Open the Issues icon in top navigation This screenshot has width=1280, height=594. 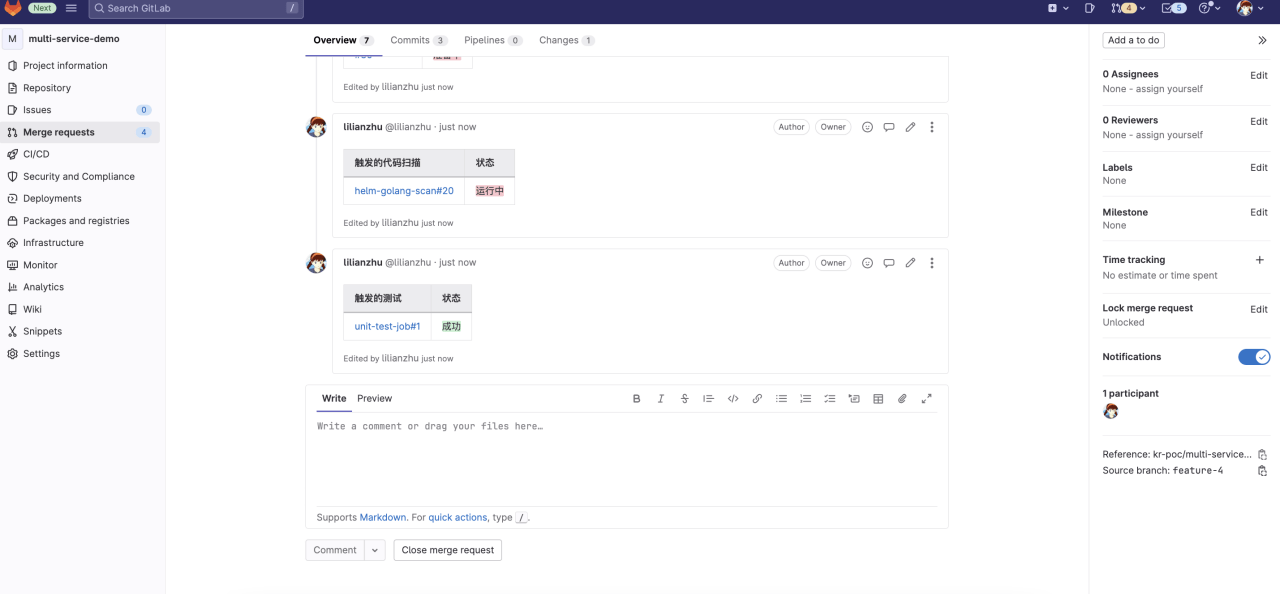pyautogui.click(x=1090, y=8)
